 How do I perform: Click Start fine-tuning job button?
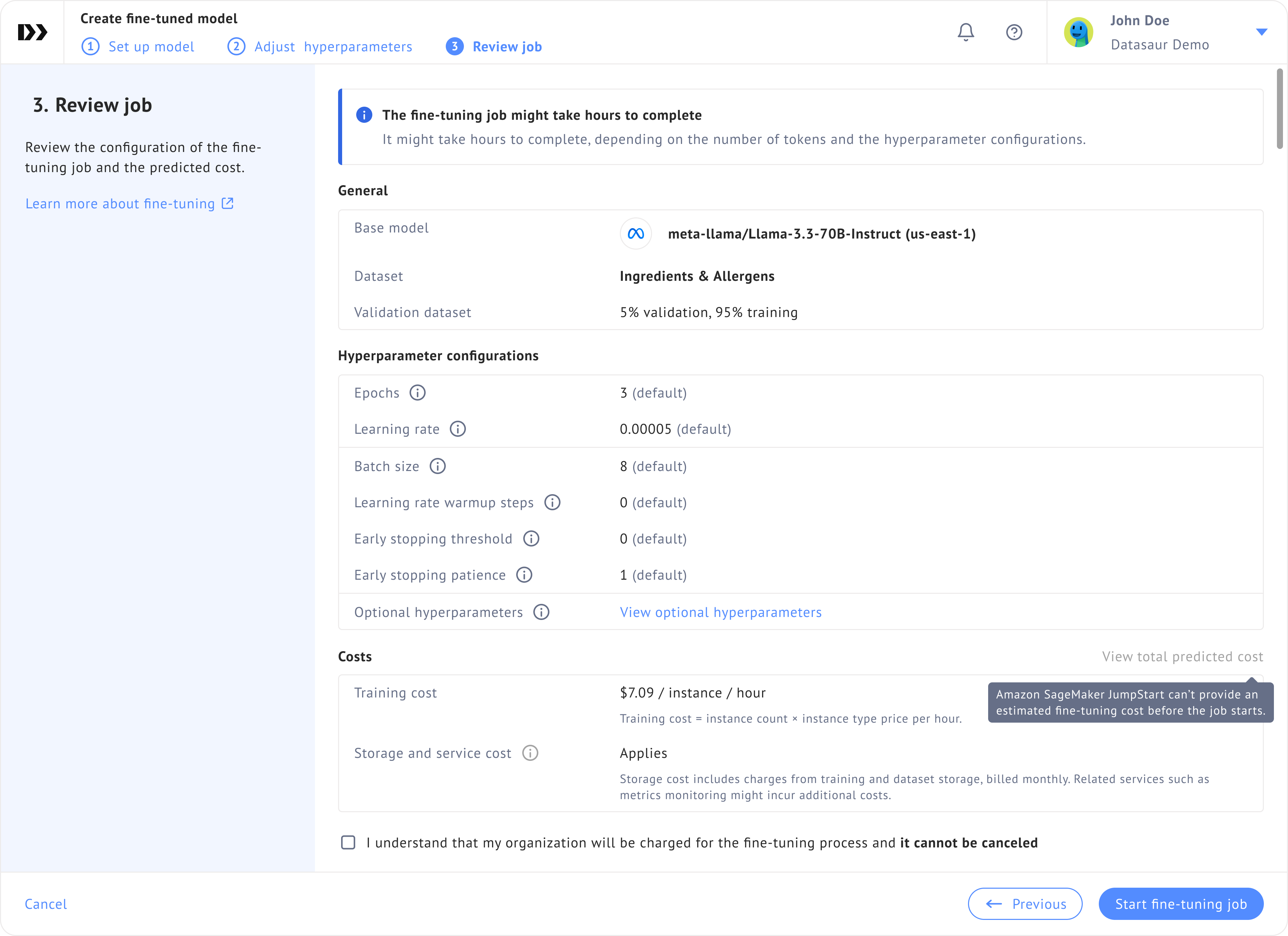[x=1181, y=904]
